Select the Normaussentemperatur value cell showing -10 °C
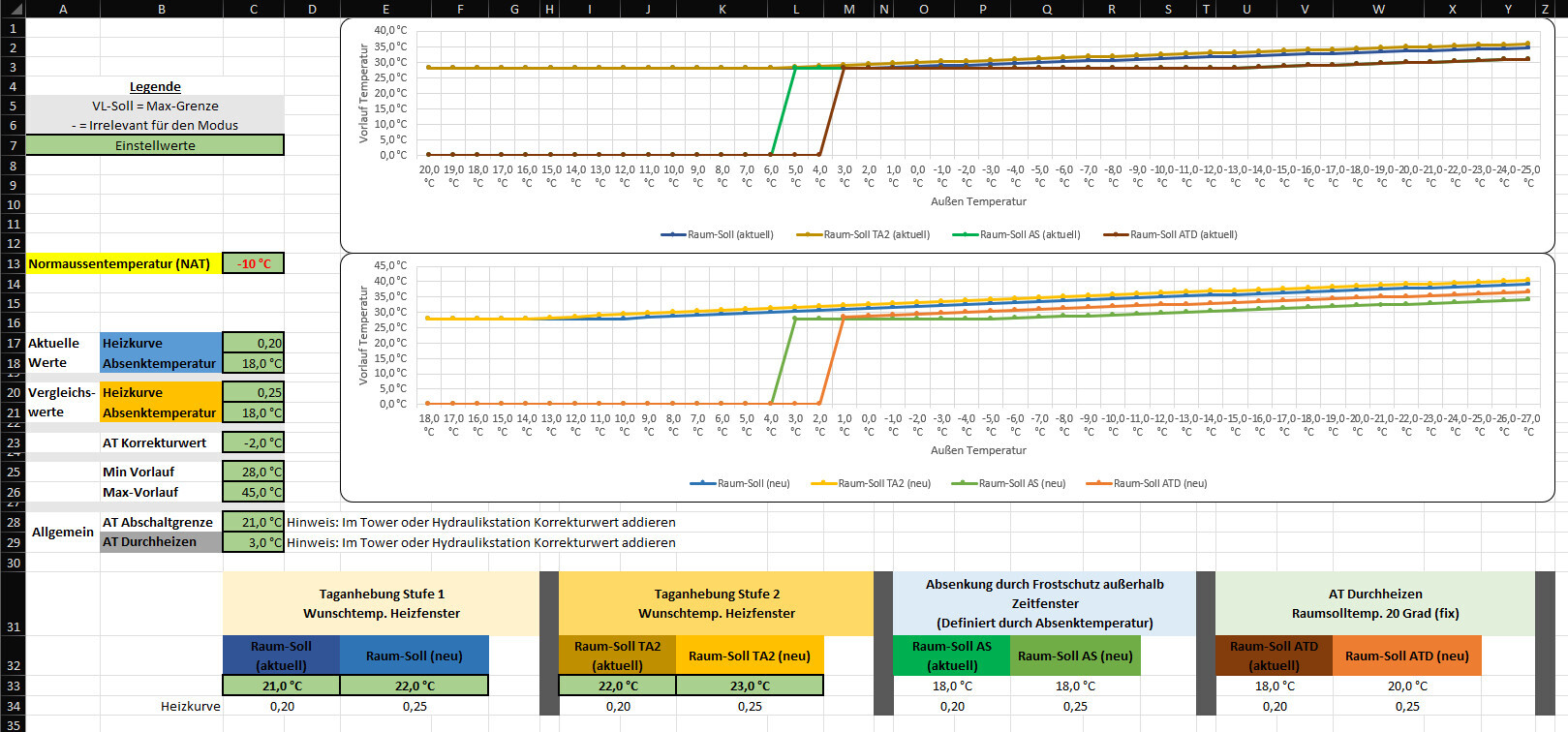 (253, 263)
